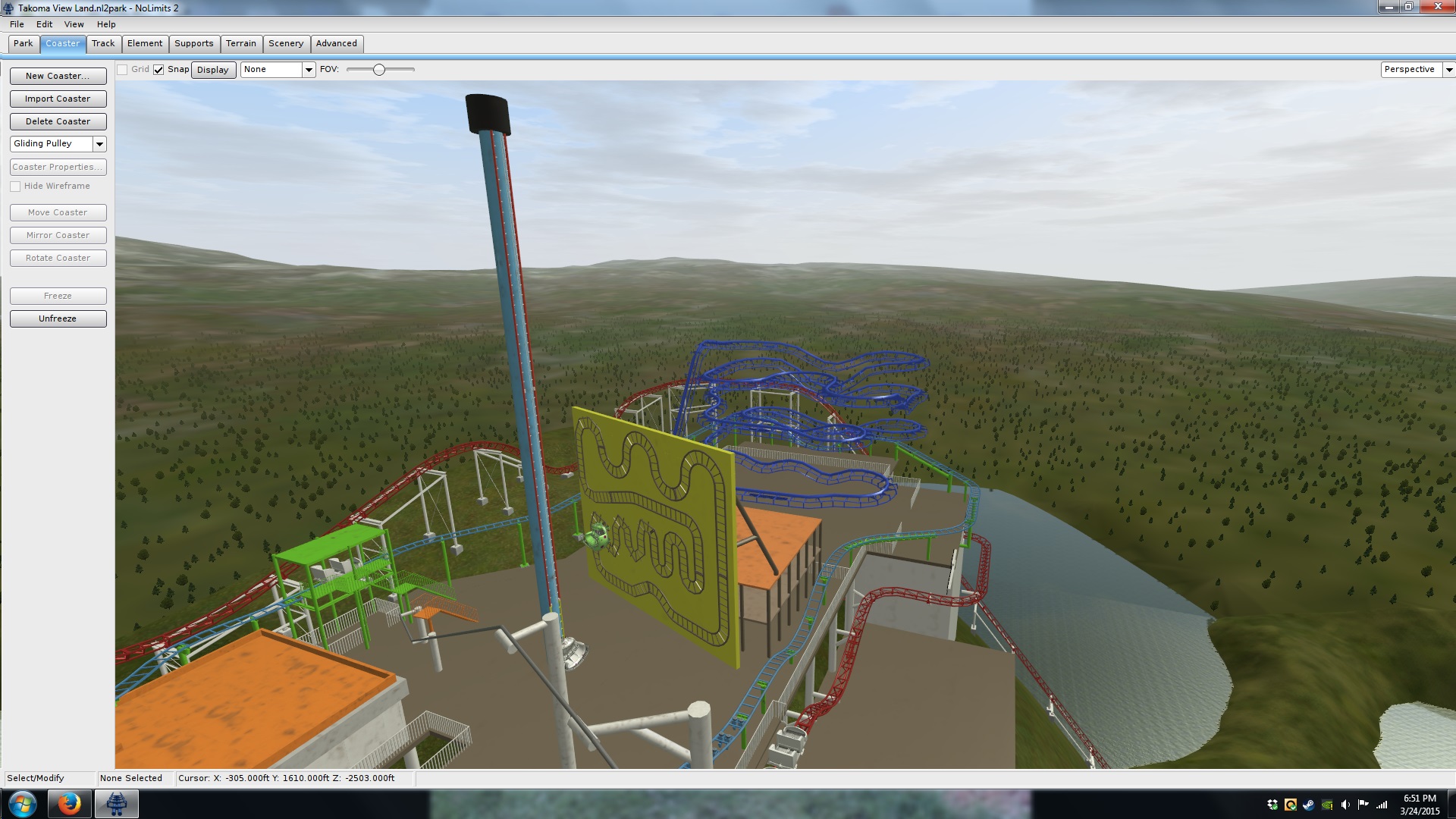Viewport: 1456px width, 819px height.
Task: Click the Dropbox tray icon
Action: point(1272,805)
